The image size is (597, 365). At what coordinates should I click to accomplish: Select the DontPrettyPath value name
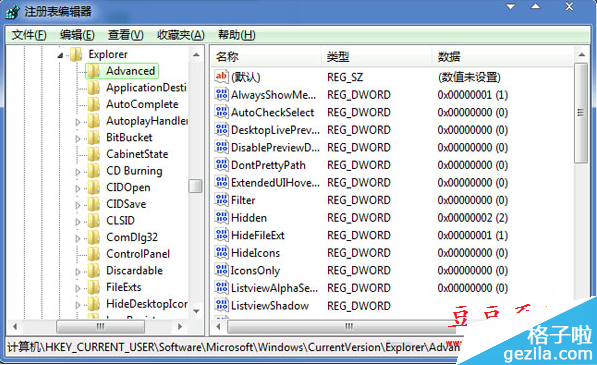268,165
